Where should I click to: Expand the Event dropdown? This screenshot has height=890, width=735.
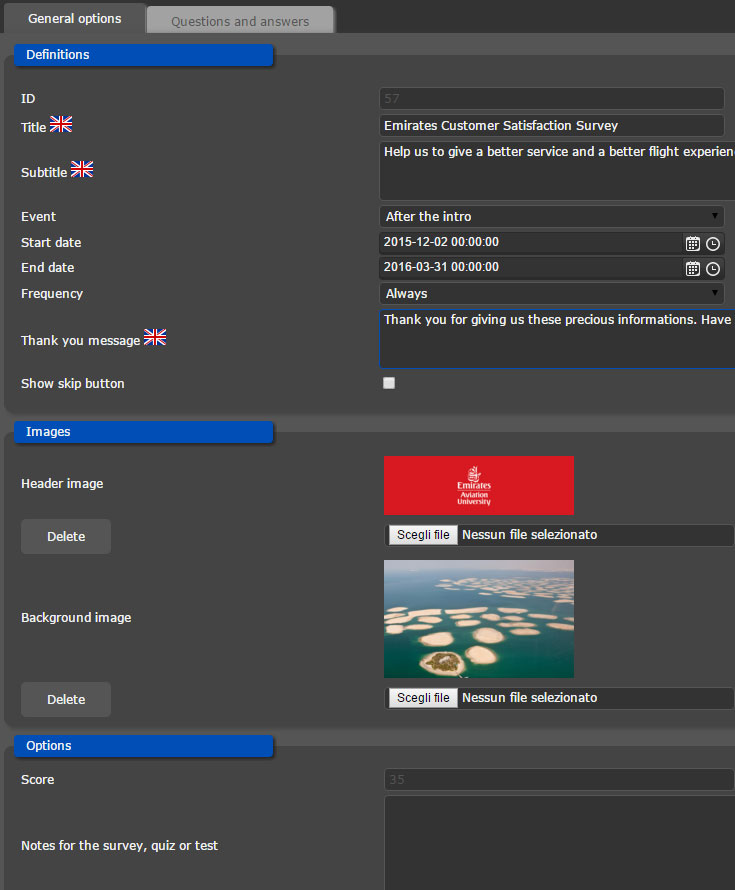551,216
